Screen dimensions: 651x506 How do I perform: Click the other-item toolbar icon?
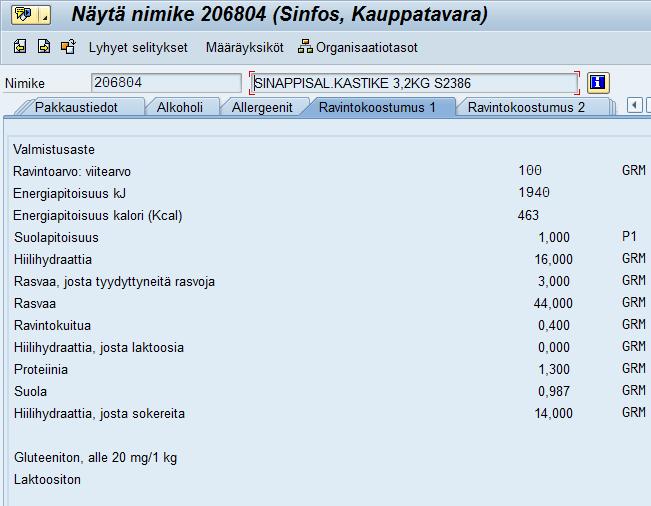[69, 47]
